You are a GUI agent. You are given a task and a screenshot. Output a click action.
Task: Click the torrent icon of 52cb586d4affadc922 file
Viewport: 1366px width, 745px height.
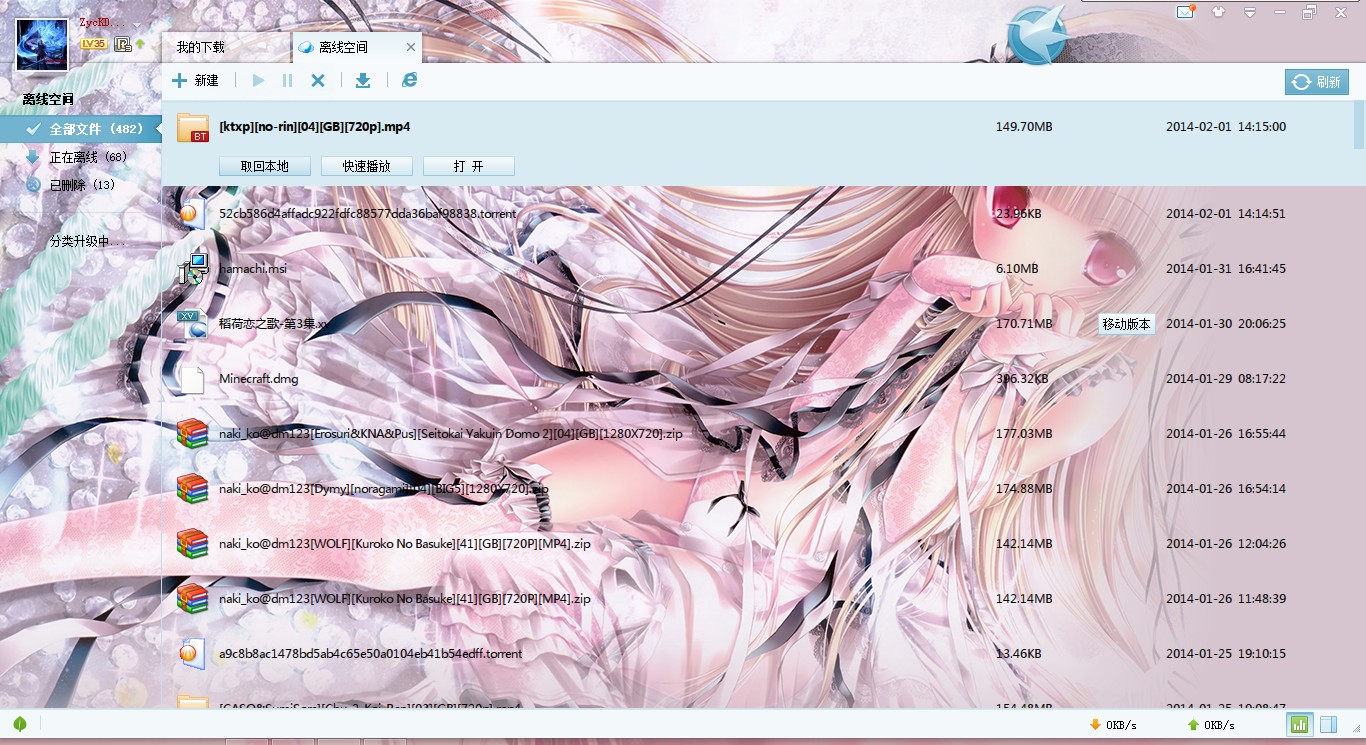[x=191, y=213]
